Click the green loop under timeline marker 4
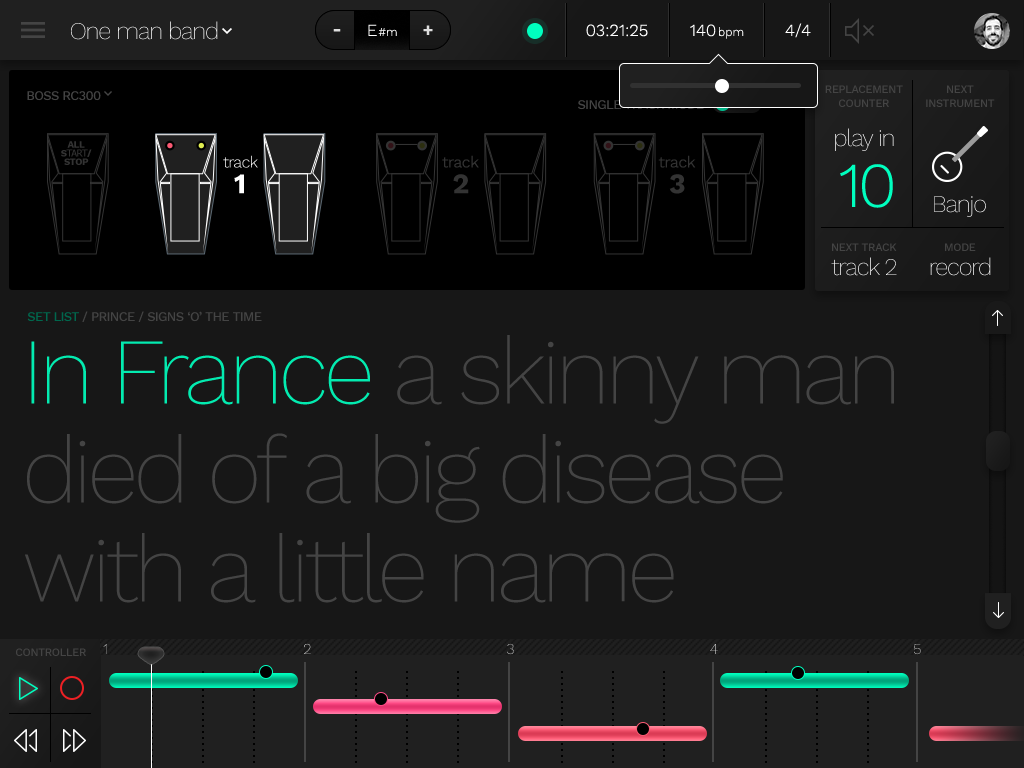The image size is (1024, 768). [x=814, y=680]
